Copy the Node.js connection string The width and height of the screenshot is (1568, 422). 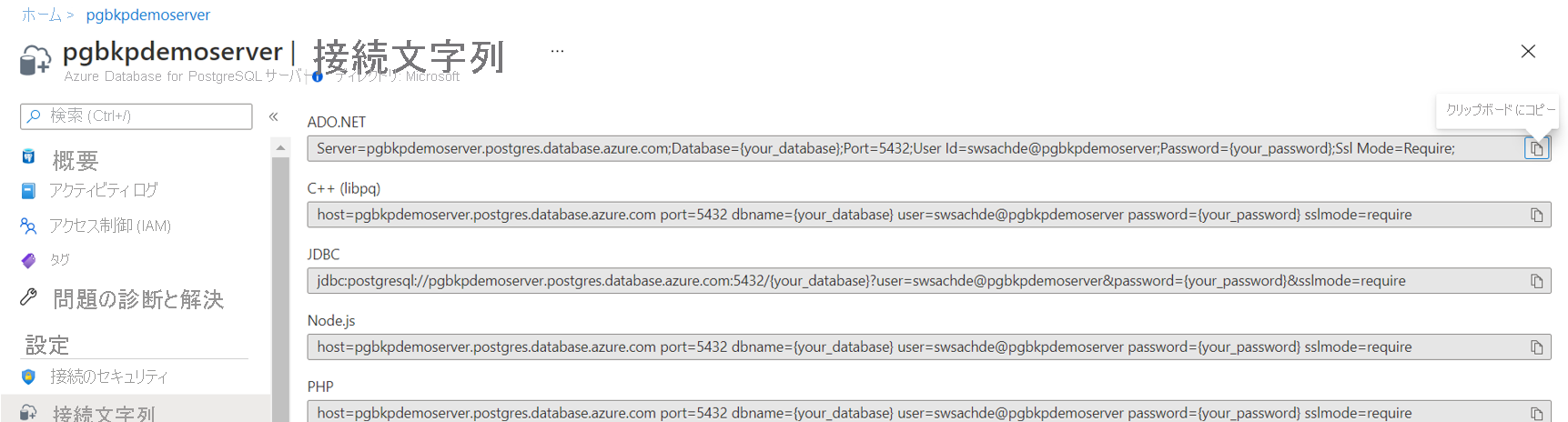click(x=1536, y=347)
